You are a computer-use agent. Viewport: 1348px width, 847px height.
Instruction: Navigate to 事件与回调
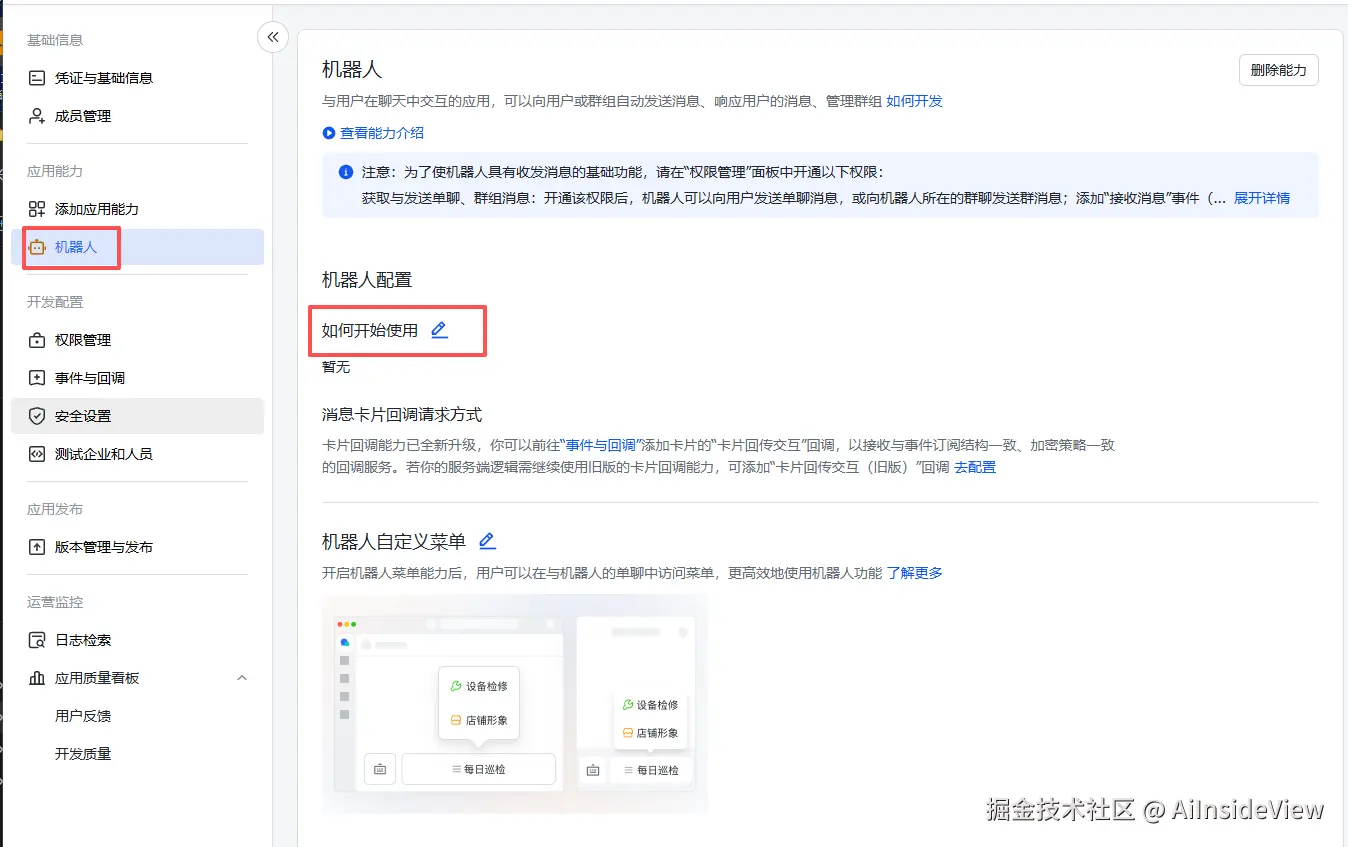click(x=137, y=378)
